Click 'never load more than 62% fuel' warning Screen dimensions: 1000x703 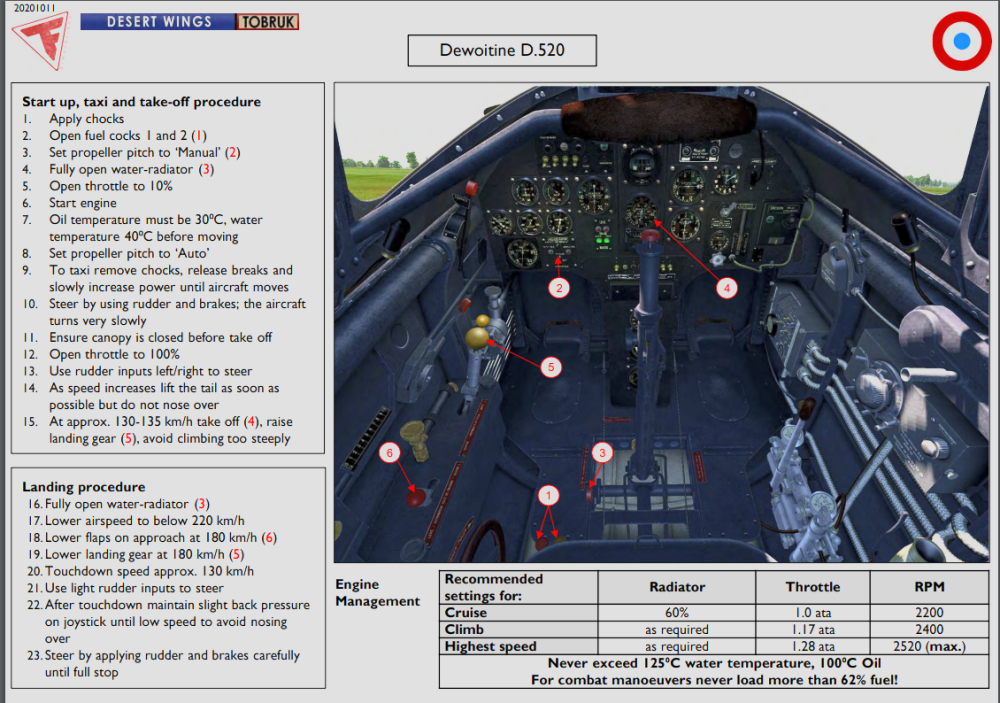714,679
